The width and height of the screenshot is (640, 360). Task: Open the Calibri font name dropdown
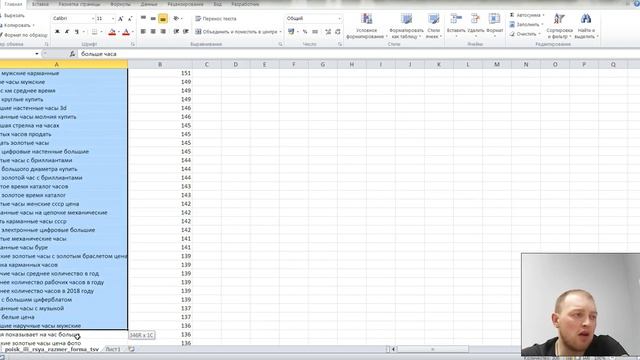[x=93, y=19]
